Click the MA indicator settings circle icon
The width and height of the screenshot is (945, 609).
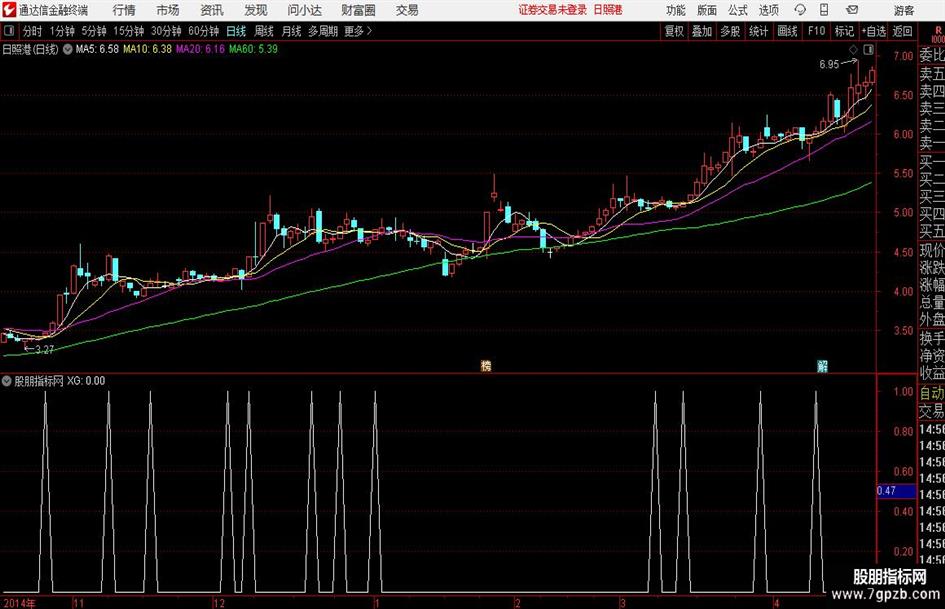68,49
